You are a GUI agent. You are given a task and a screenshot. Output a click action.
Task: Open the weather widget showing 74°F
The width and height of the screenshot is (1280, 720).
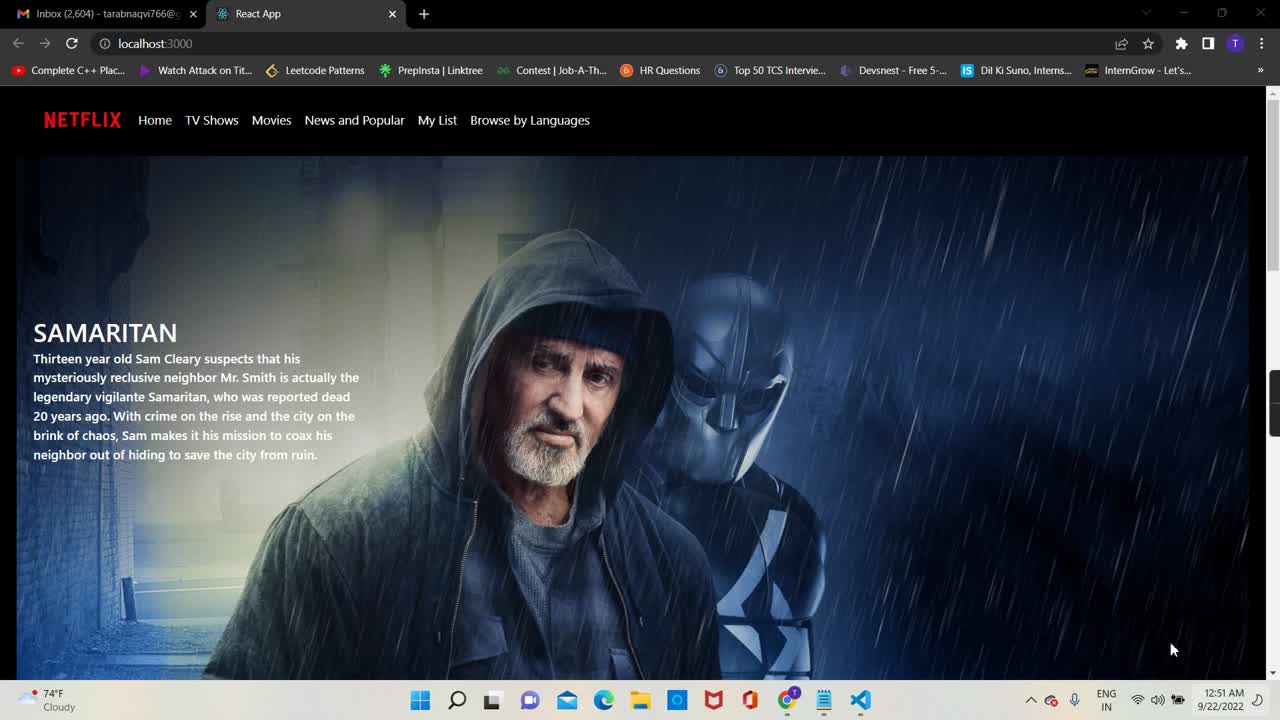(x=48, y=700)
